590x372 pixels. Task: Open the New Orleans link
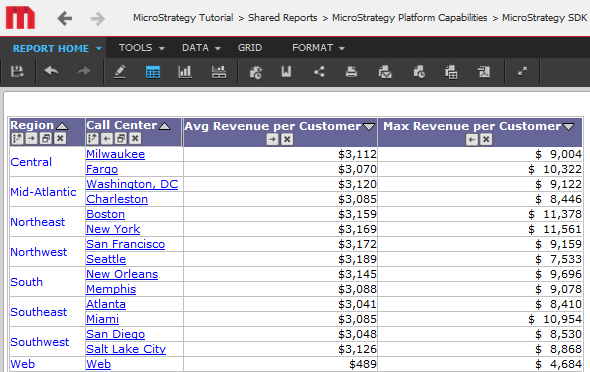coord(122,274)
